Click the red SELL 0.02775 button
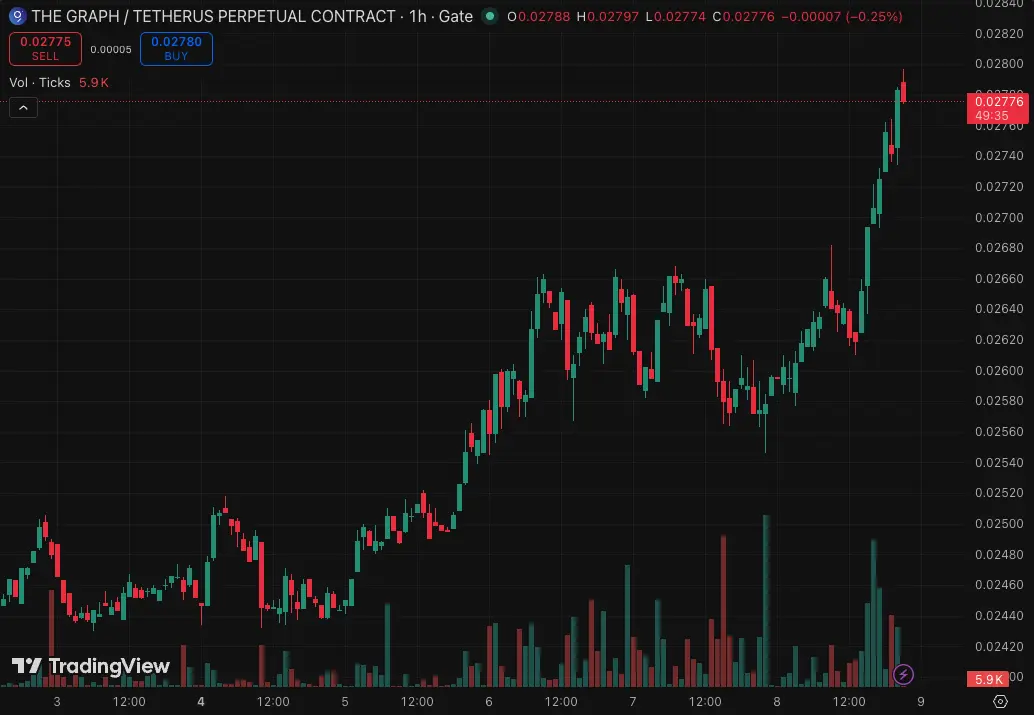This screenshot has width=1034, height=715. coord(46,49)
